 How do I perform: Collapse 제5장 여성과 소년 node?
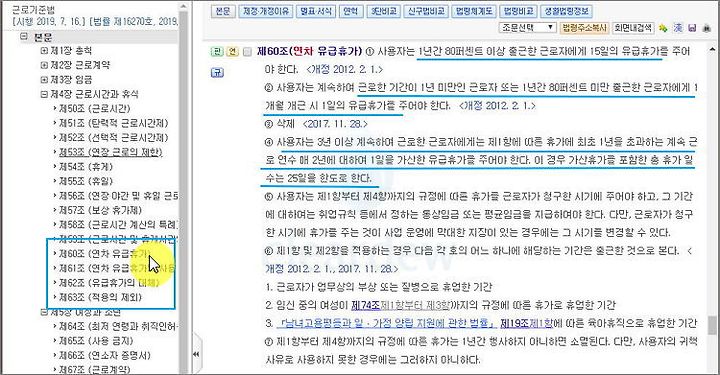44,312
